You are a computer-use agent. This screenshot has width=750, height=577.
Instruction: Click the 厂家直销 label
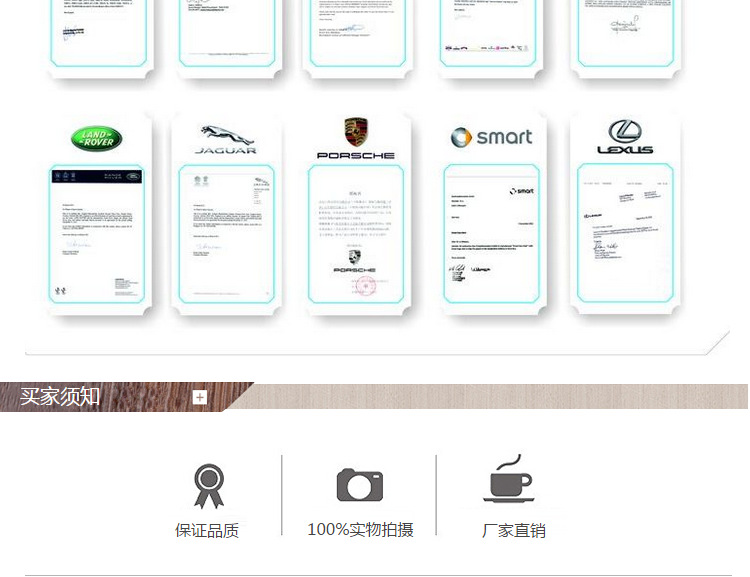tap(514, 531)
